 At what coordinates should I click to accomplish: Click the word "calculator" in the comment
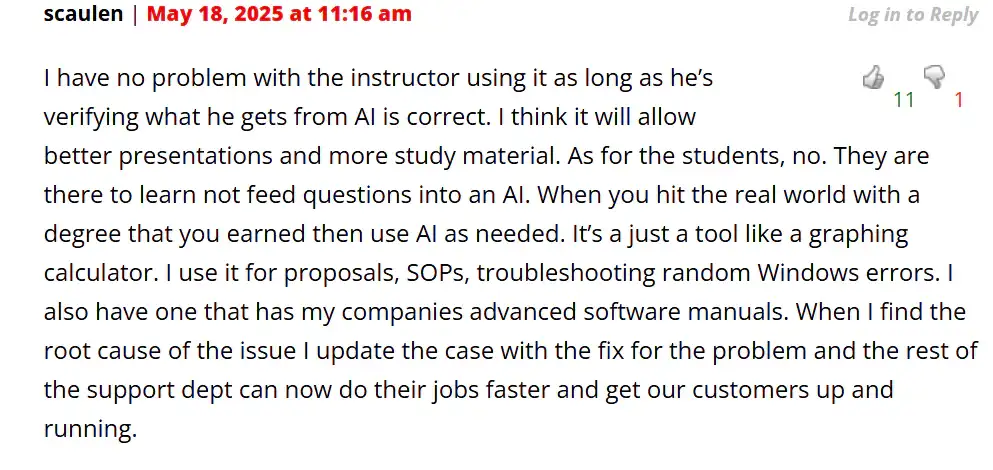[98, 273]
